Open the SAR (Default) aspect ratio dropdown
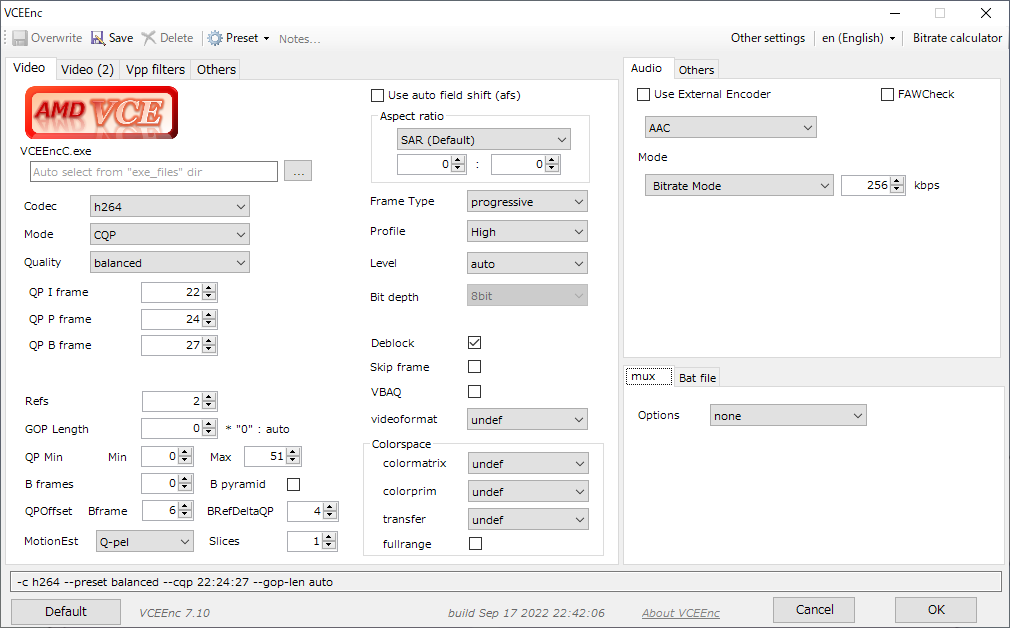This screenshot has height=628, width=1010. [484, 140]
